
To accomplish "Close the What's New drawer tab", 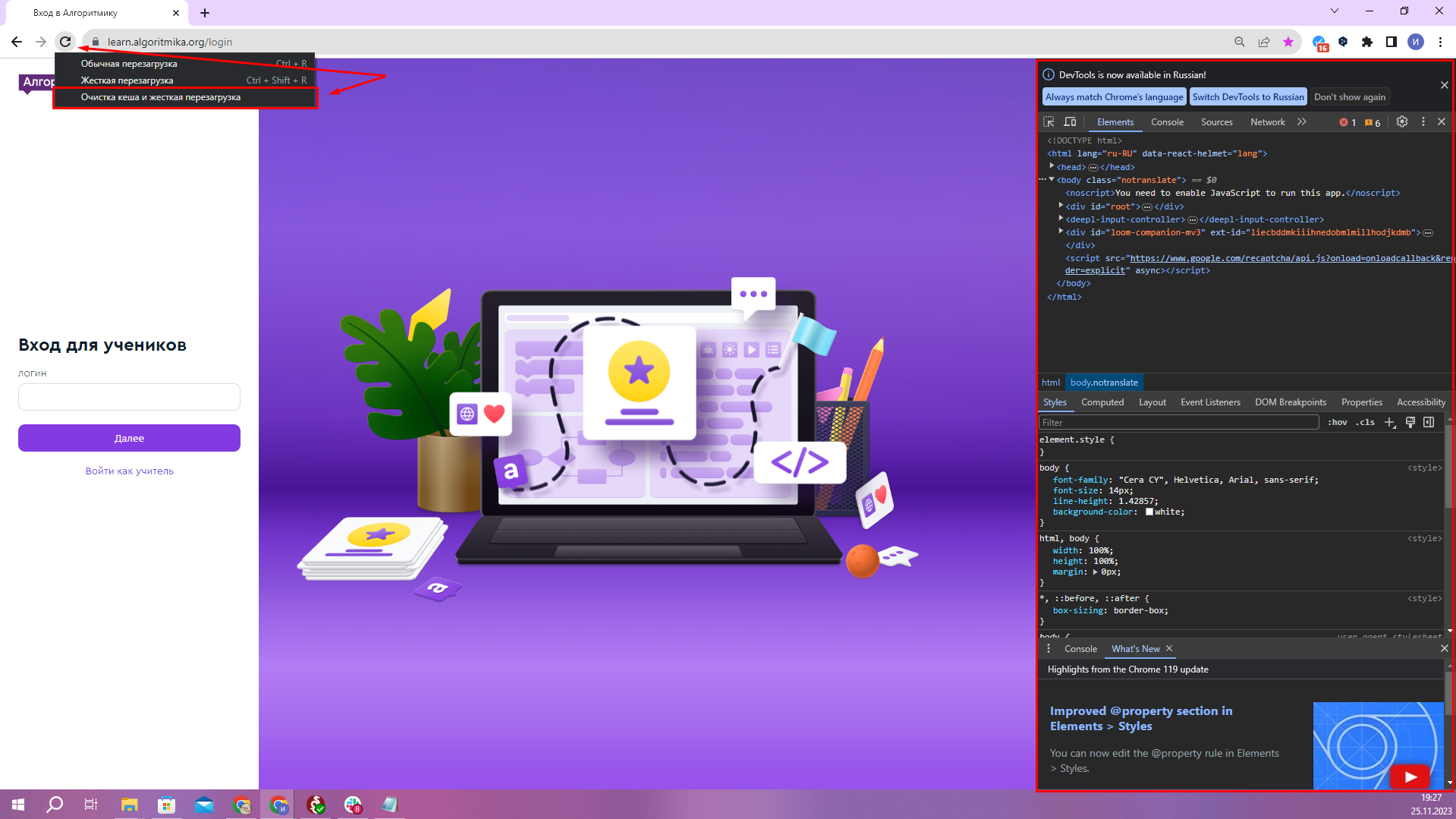I will [1169, 648].
